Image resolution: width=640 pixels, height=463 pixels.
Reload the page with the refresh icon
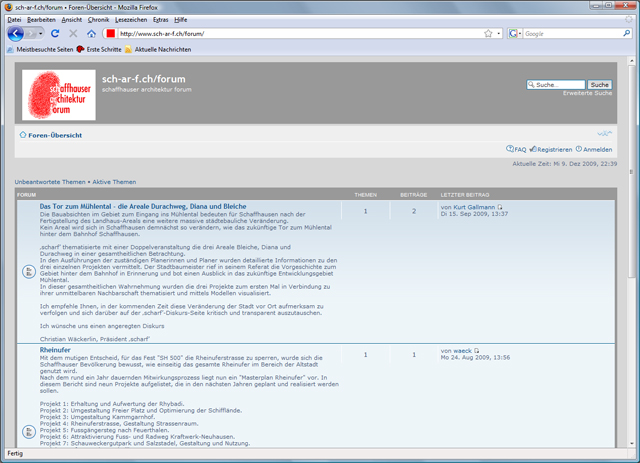click(x=55, y=34)
